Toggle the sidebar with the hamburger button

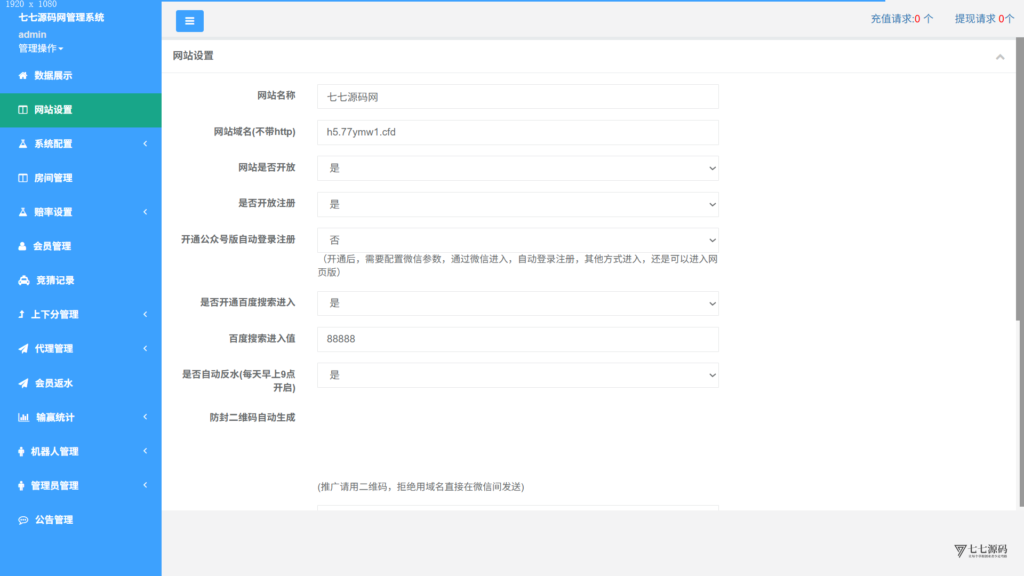(189, 21)
